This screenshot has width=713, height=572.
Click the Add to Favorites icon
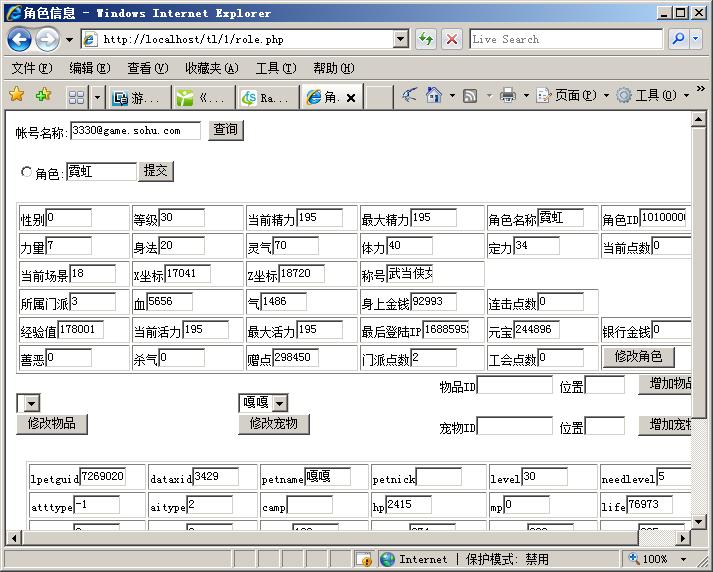tap(43, 96)
